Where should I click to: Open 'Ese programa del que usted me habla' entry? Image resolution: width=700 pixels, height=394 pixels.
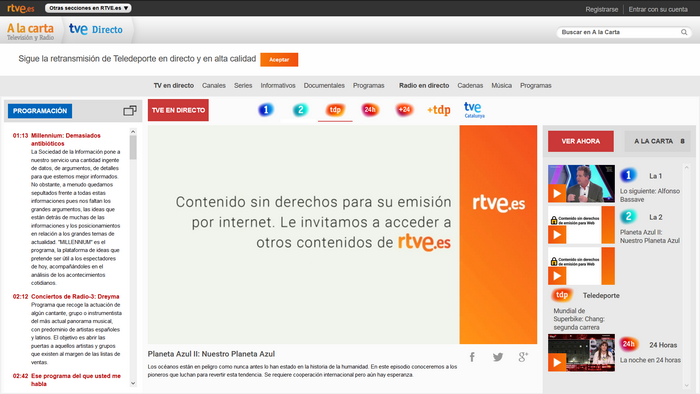[x=76, y=380]
